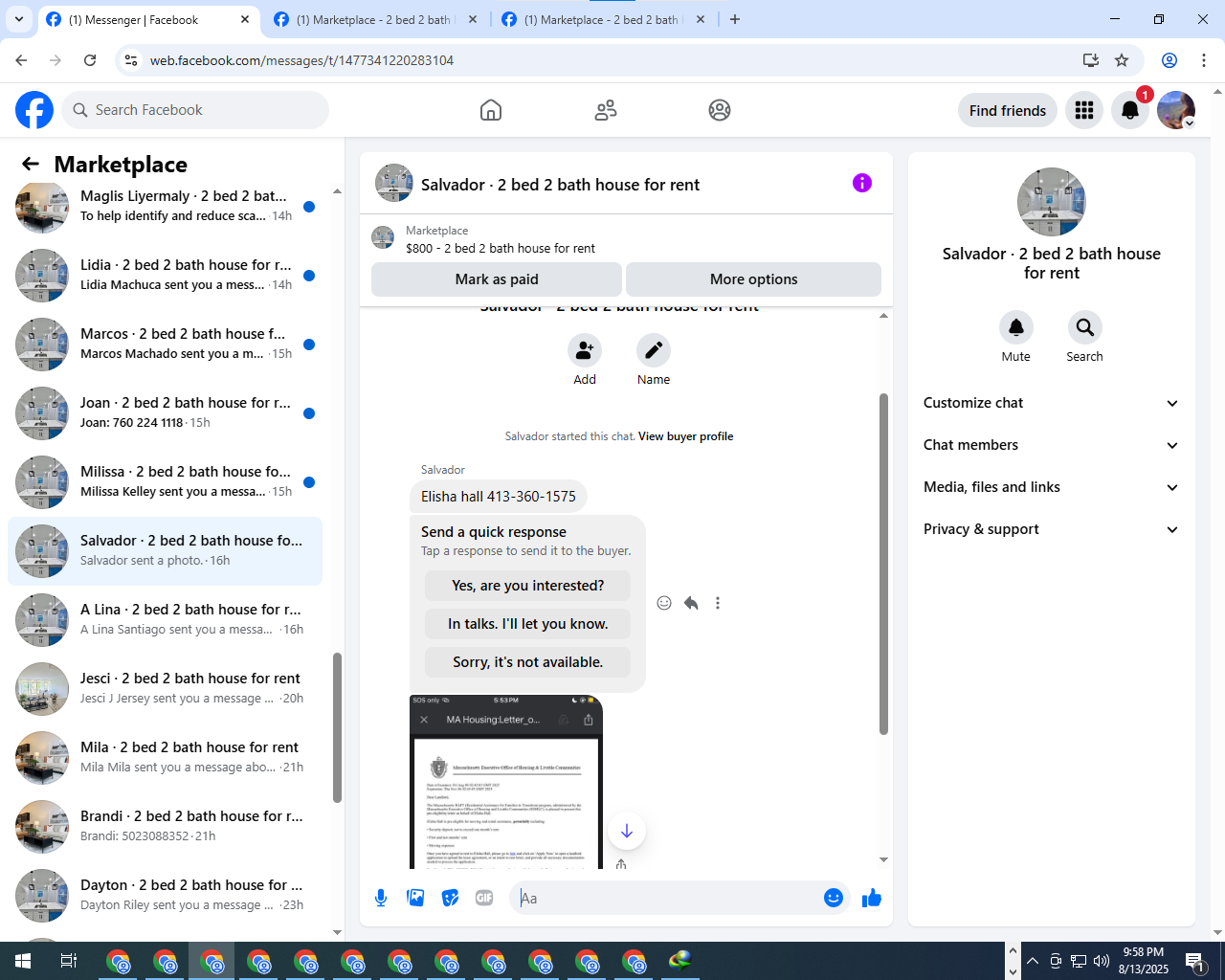The image size is (1225, 980).
Task: Open conversation information purple icon
Action: point(862,183)
